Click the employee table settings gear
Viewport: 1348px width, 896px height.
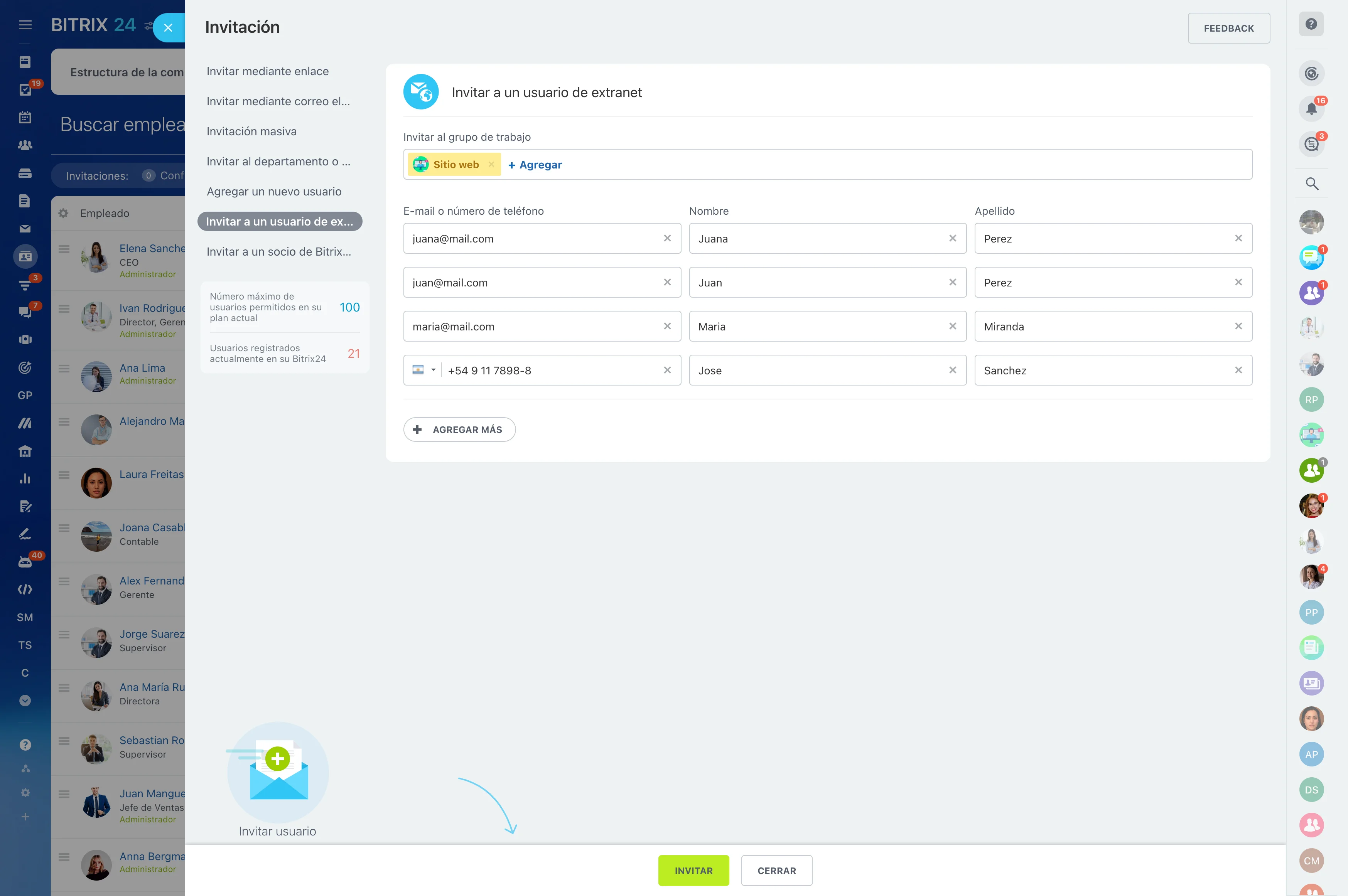click(x=64, y=213)
